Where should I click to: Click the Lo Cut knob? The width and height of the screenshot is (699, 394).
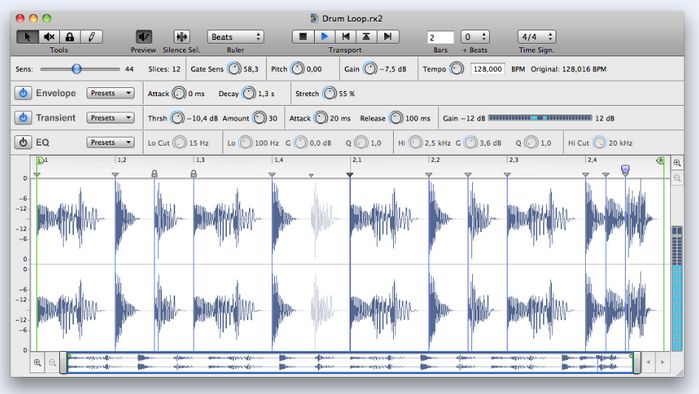point(180,143)
